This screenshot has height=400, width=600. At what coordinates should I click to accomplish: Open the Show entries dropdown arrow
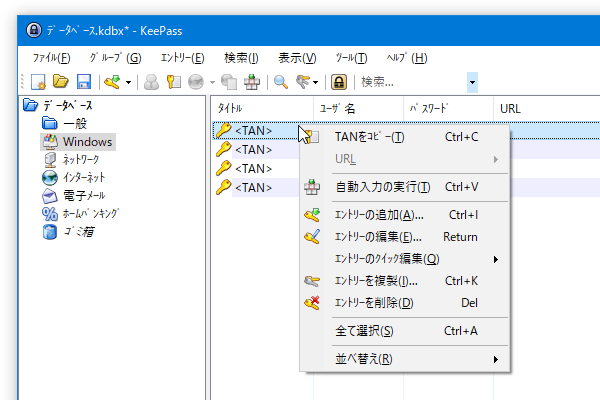tap(315, 82)
